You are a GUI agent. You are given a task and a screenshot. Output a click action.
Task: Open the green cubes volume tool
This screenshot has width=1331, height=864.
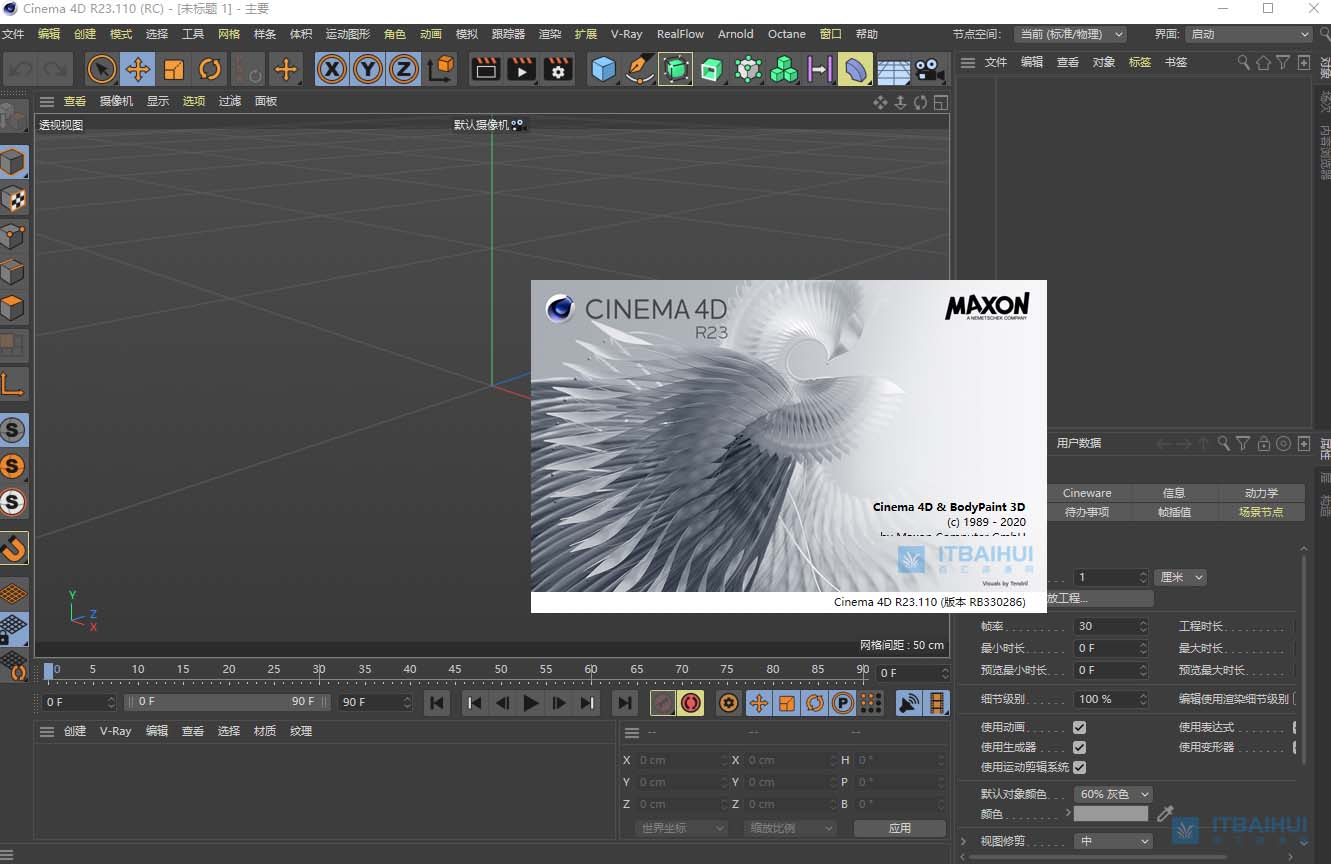tap(784, 70)
